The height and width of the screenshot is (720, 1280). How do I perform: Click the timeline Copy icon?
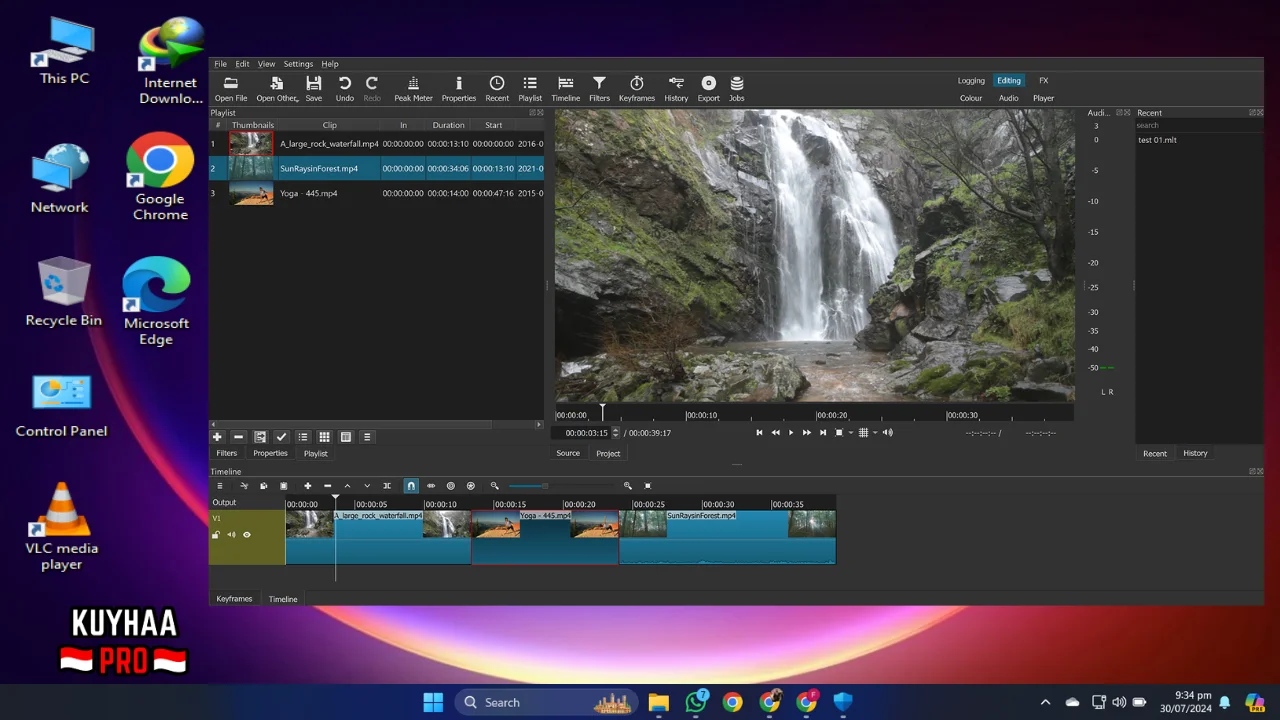[x=264, y=486]
